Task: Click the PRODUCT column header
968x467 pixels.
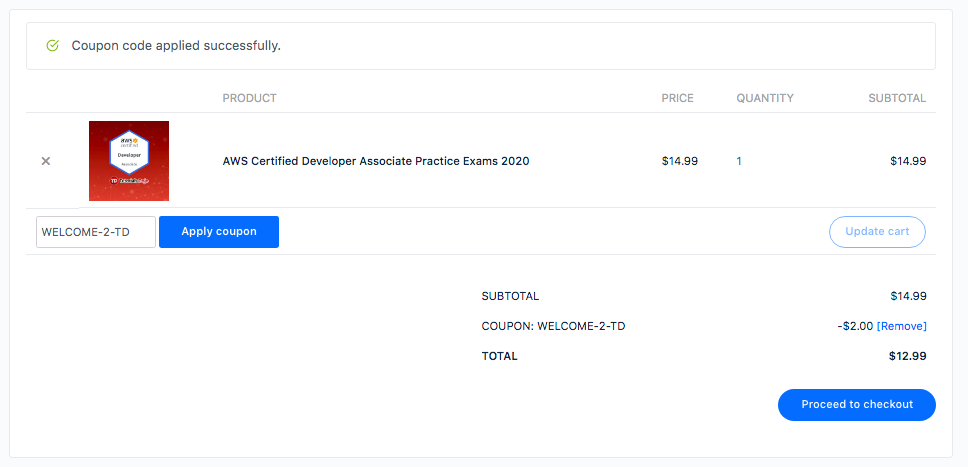Action: [249, 98]
